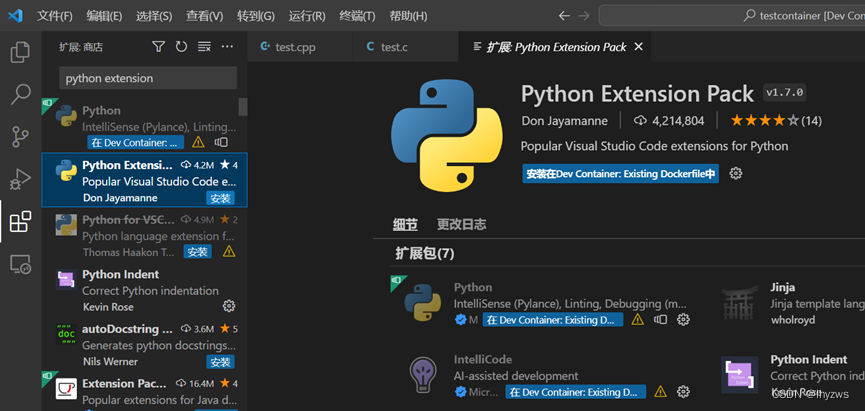The height and width of the screenshot is (411, 865).
Task: Open the 终端(T) menu
Action: pyautogui.click(x=357, y=16)
